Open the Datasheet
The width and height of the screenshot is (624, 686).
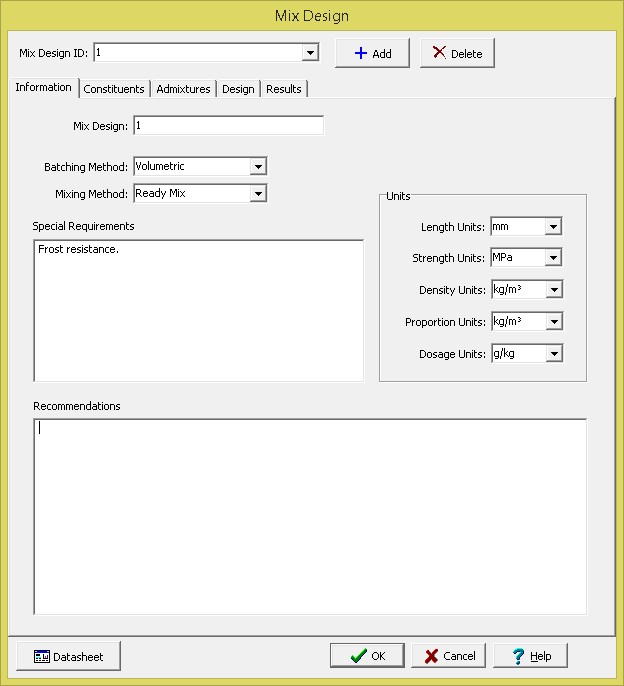coord(68,656)
